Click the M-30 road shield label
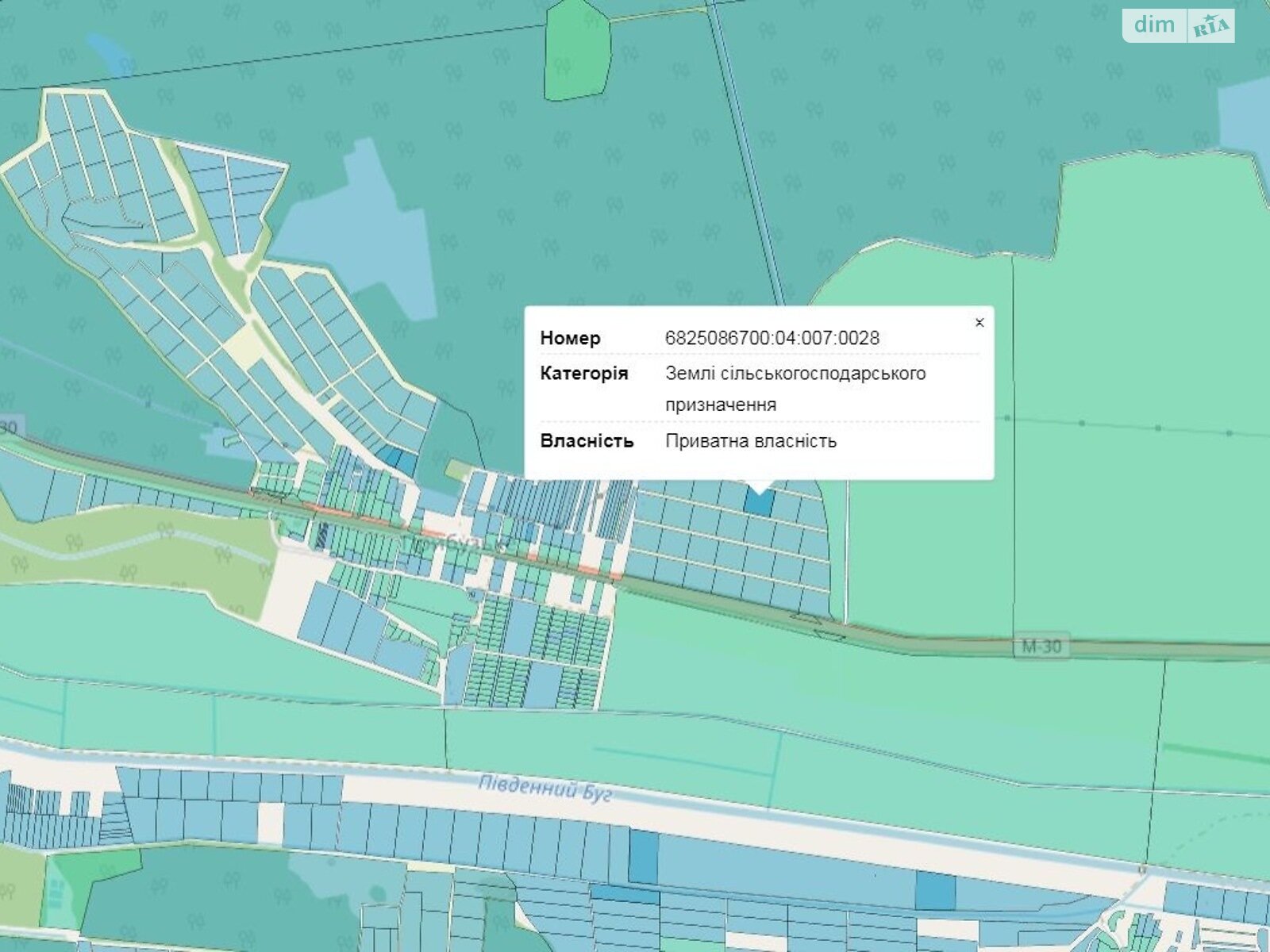Viewport: 1270px width, 952px height. (x=1041, y=647)
